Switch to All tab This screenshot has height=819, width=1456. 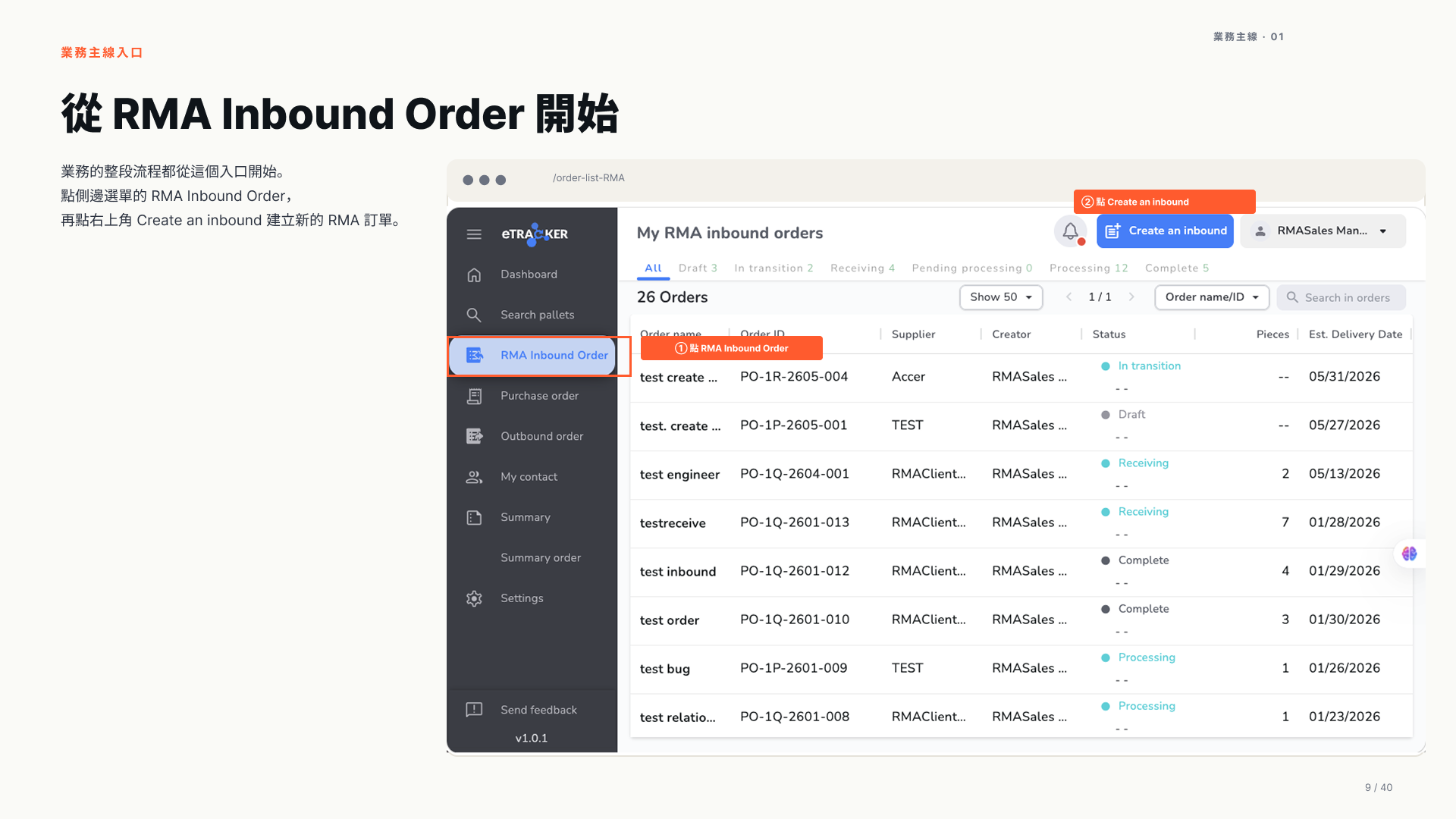tap(653, 268)
